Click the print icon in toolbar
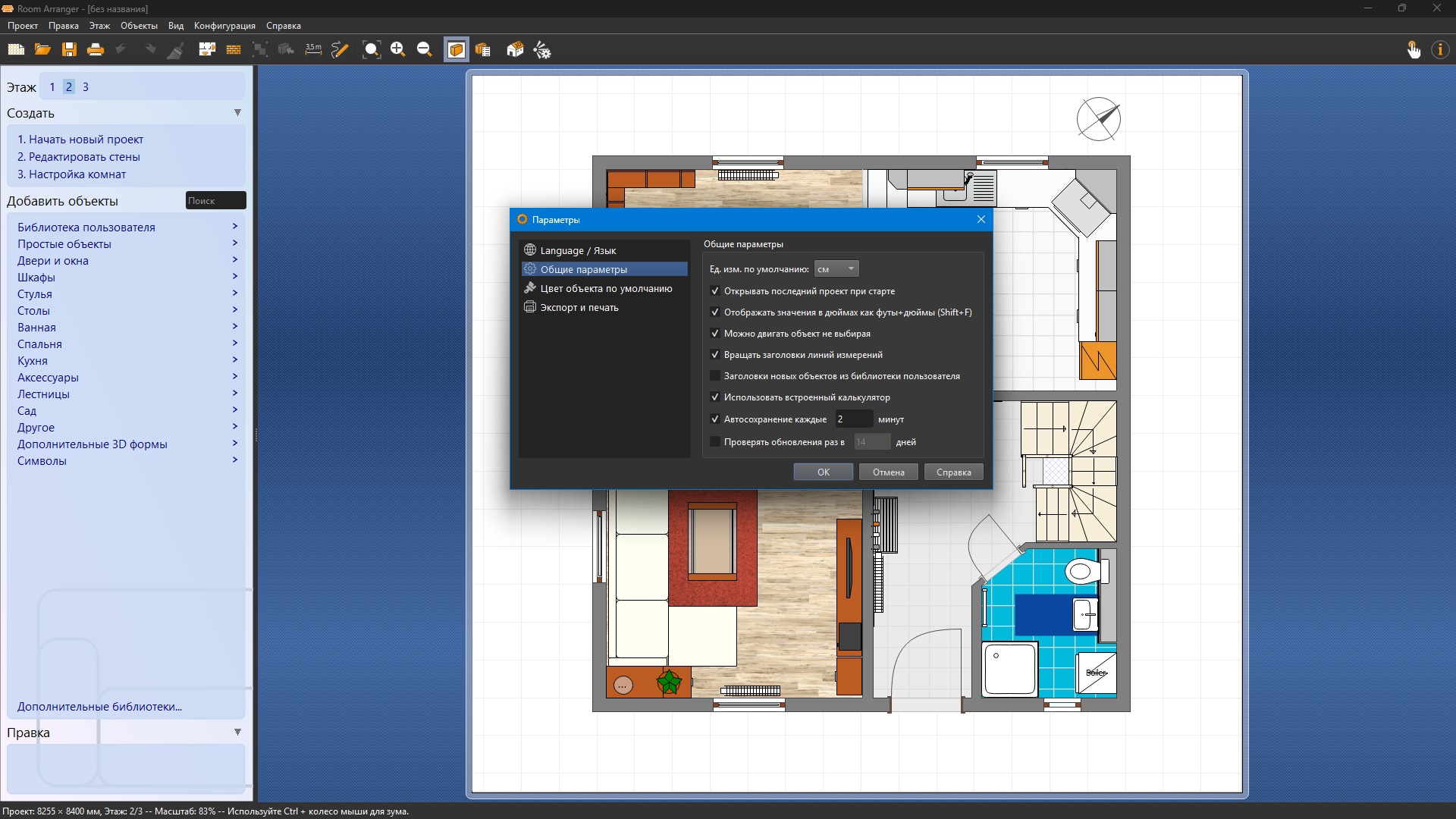The image size is (1456, 819). tap(95, 50)
